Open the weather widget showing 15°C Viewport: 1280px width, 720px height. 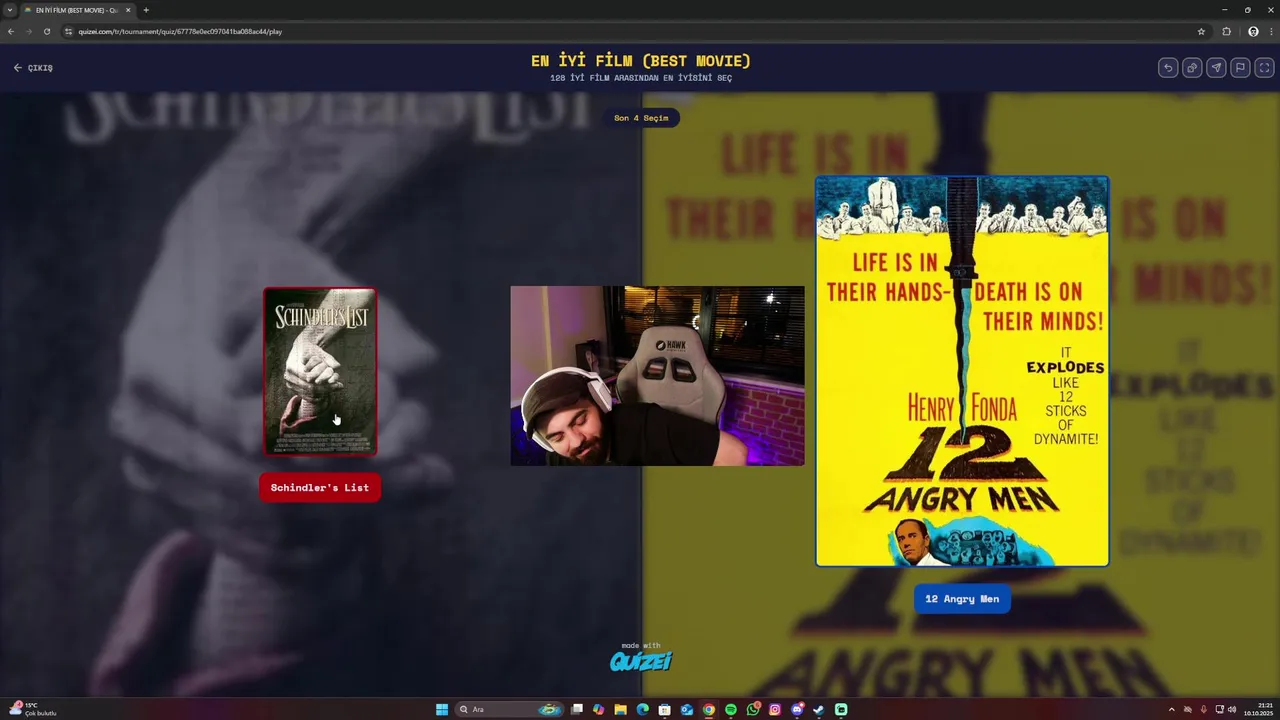click(x=32, y=709)
